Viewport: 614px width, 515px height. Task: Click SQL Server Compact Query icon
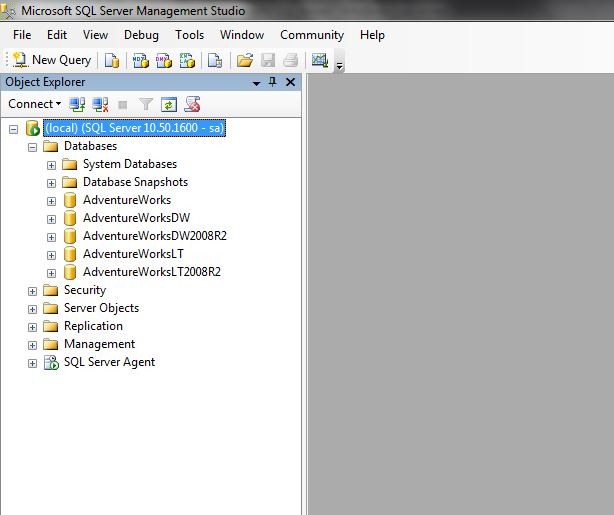point(215,60)
